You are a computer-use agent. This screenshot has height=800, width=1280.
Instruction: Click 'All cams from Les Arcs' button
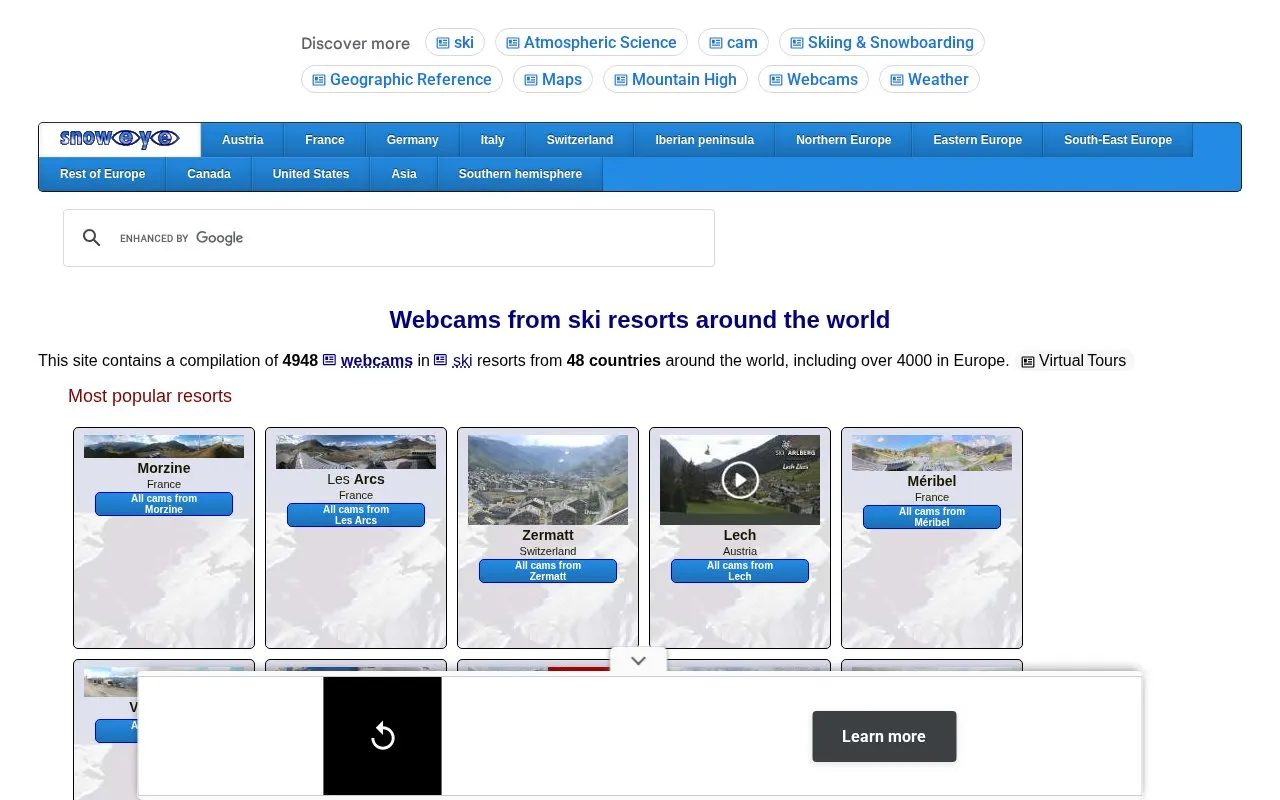tap(356, 515)
